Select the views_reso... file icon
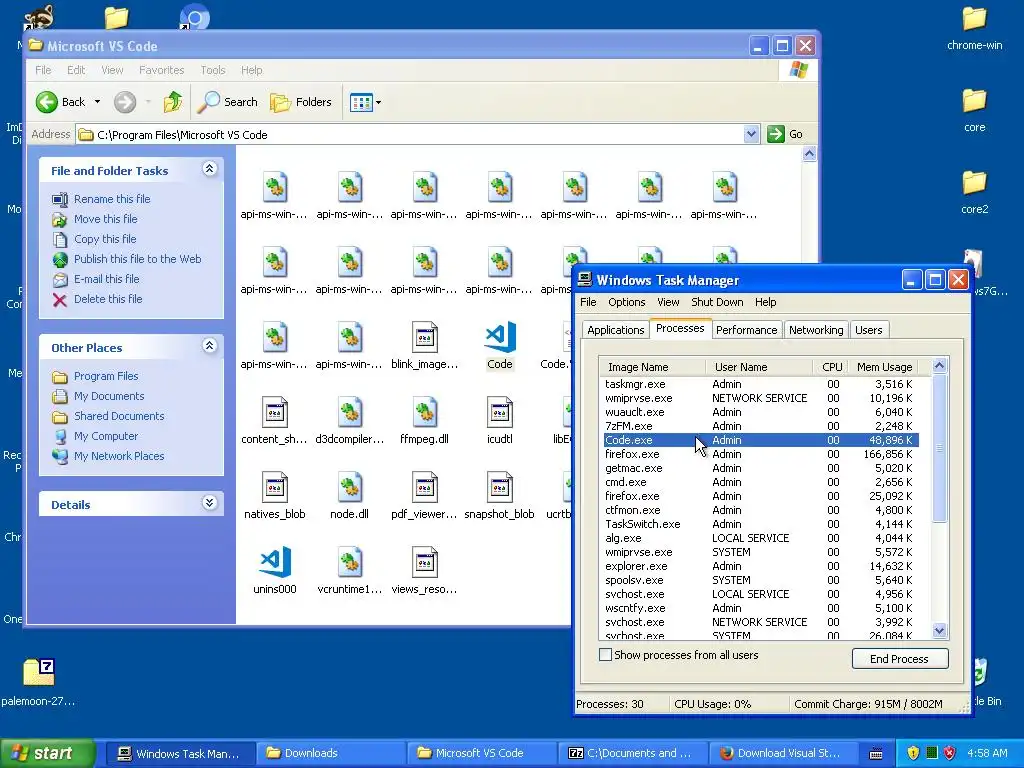 (424, 562)
